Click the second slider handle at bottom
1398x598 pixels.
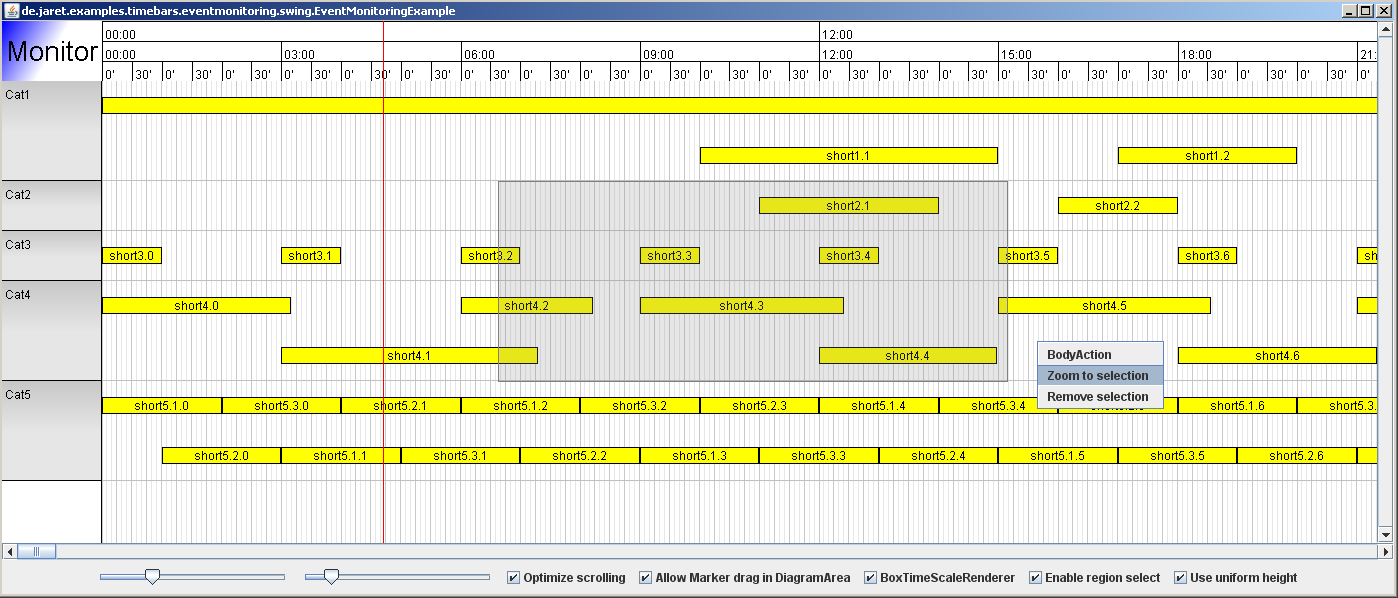[x=331, y=577]
